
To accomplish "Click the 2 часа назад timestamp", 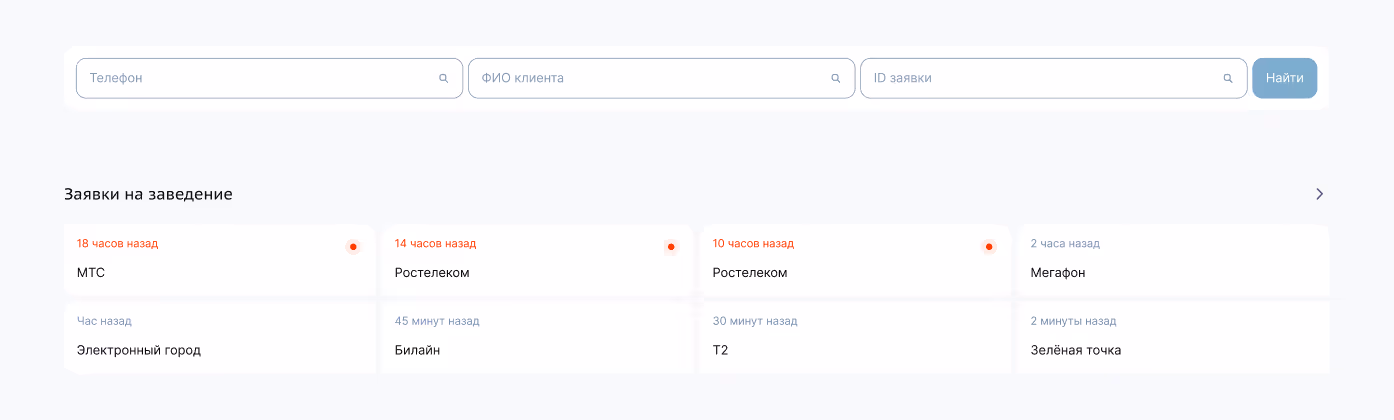I will 1065,243.
